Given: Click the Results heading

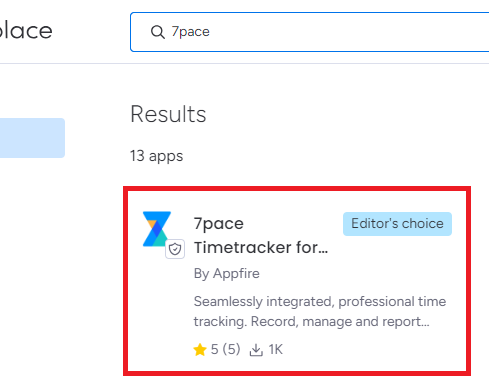Looking at the screenshot, I should (168, 114).
